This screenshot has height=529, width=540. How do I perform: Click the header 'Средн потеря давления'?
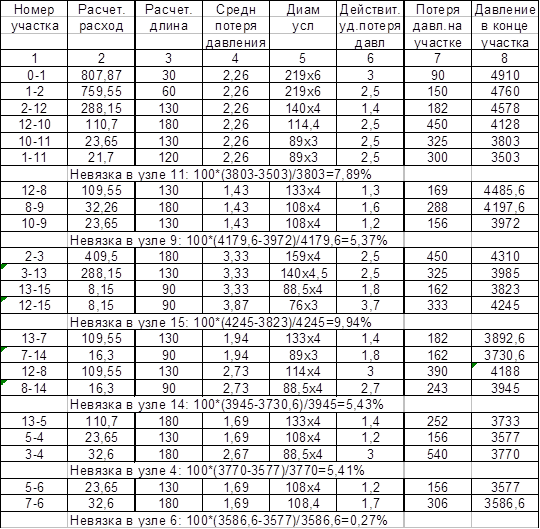click(236, 26)
